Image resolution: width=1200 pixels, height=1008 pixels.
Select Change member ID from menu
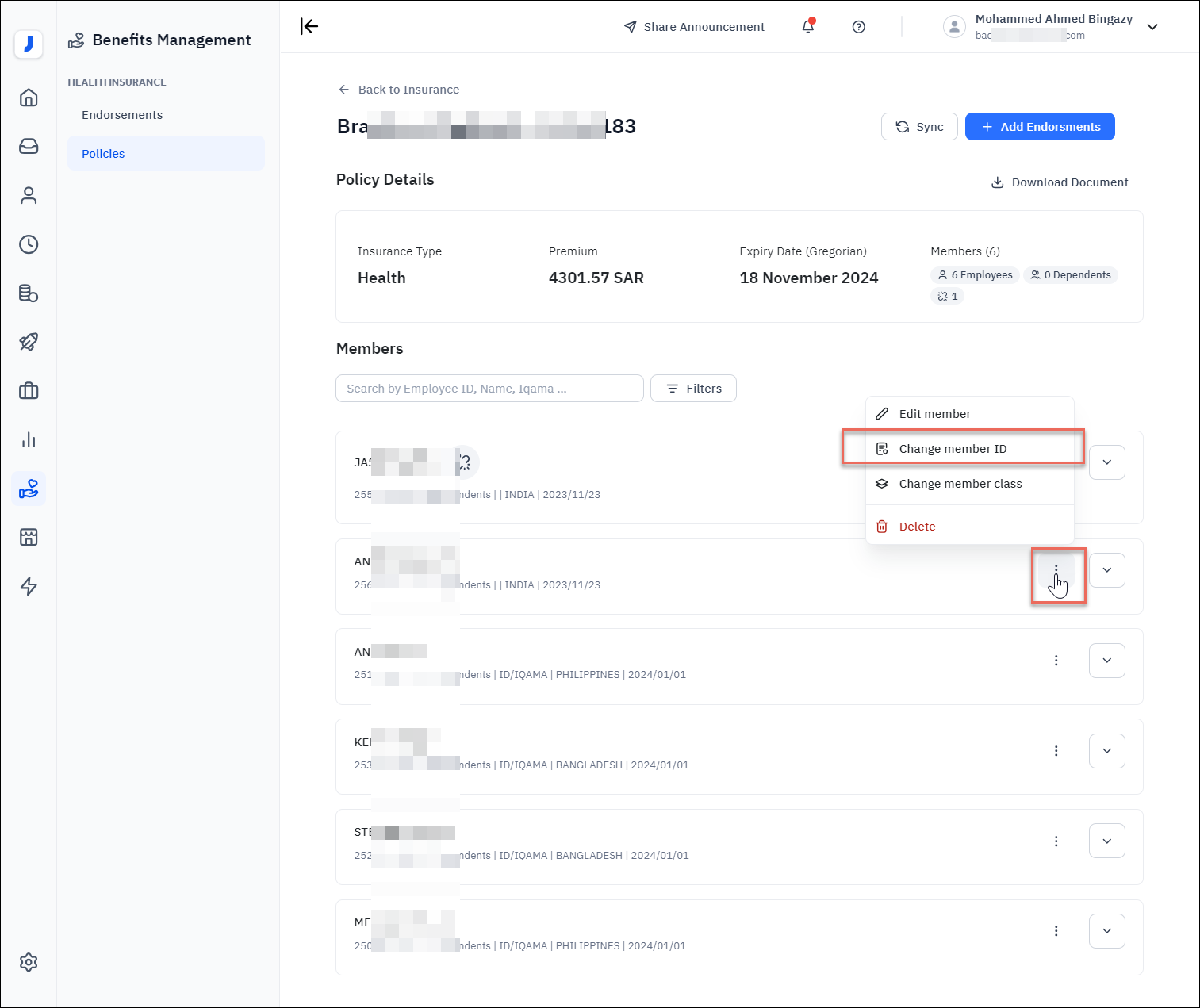[953, 449]
